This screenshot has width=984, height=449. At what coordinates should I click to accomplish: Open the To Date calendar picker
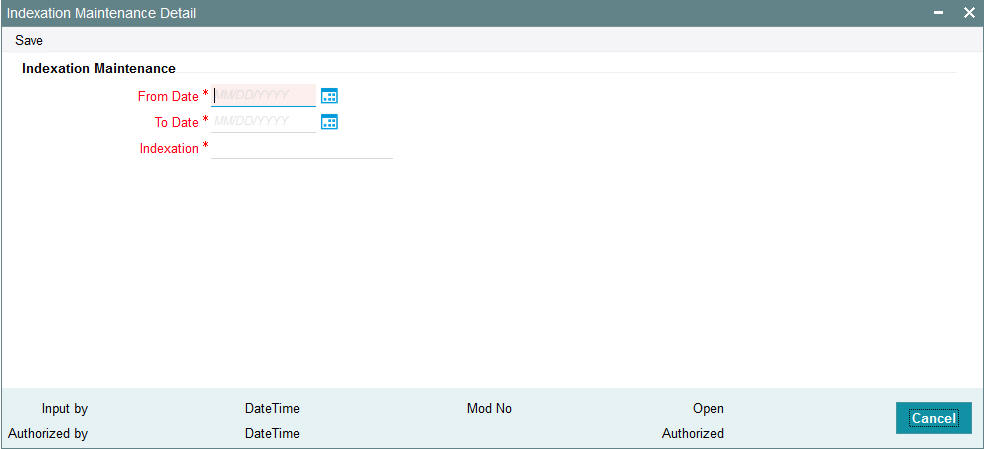click(329, 122)
